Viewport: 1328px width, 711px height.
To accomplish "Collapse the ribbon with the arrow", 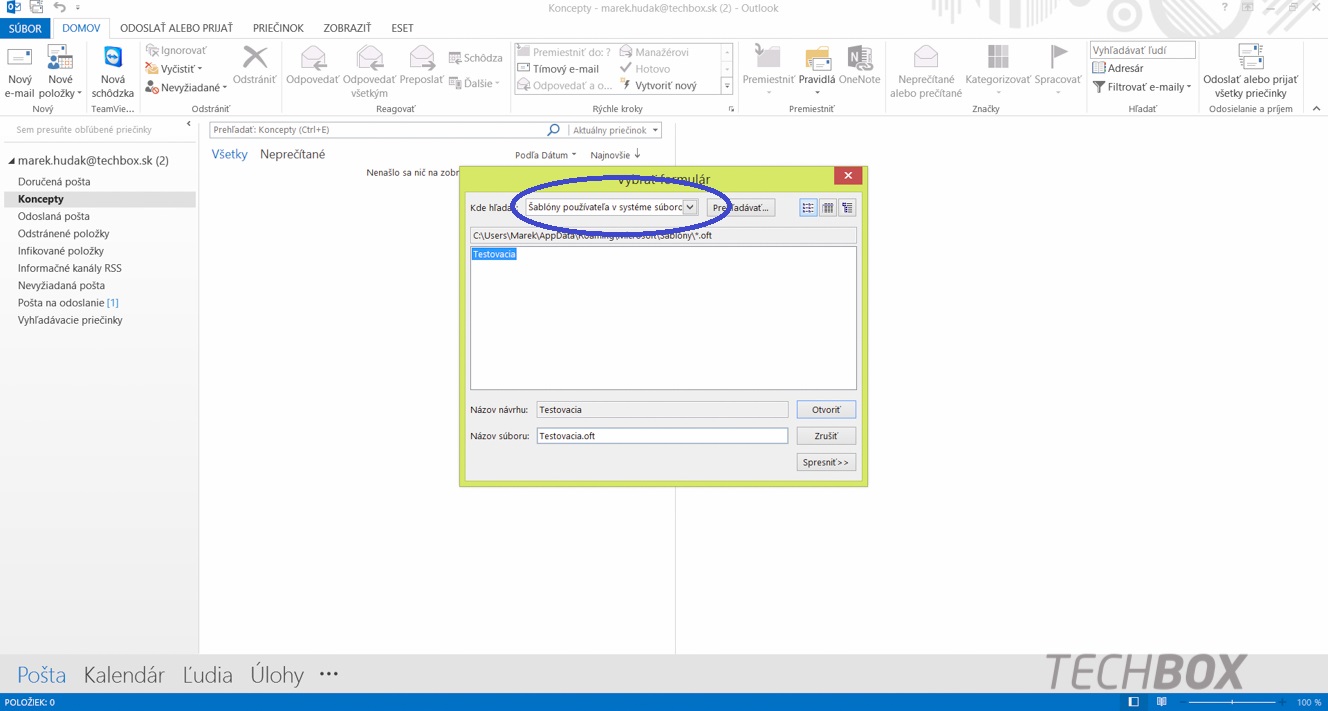I will [x=1316, y=109].
